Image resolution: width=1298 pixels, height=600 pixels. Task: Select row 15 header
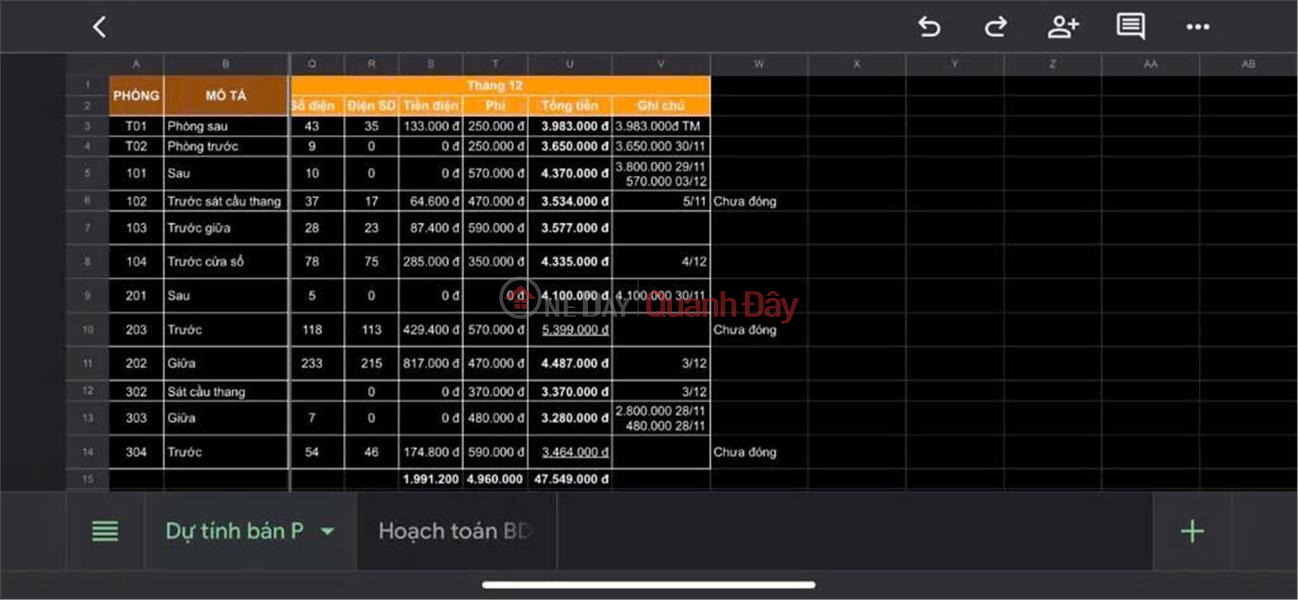(x=87, y=479)
